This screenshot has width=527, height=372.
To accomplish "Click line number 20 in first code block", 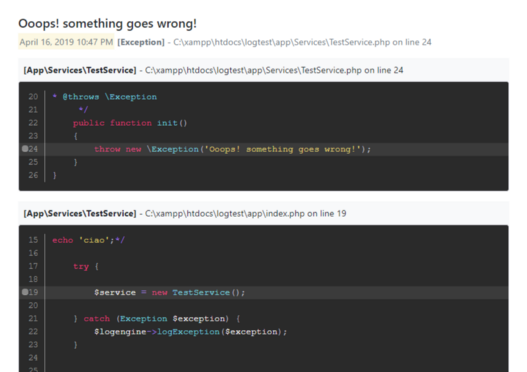I will [x=33, y=97].
